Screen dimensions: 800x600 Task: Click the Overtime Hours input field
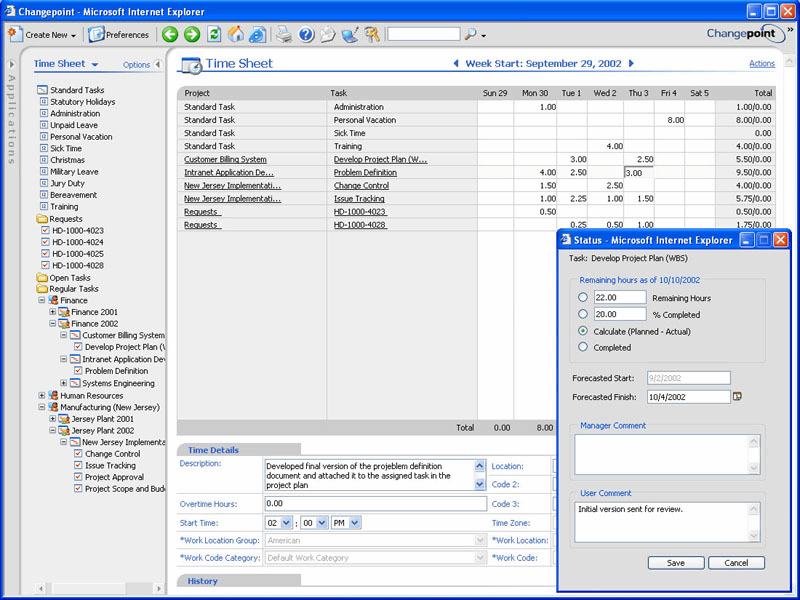(x=376, y=504)
